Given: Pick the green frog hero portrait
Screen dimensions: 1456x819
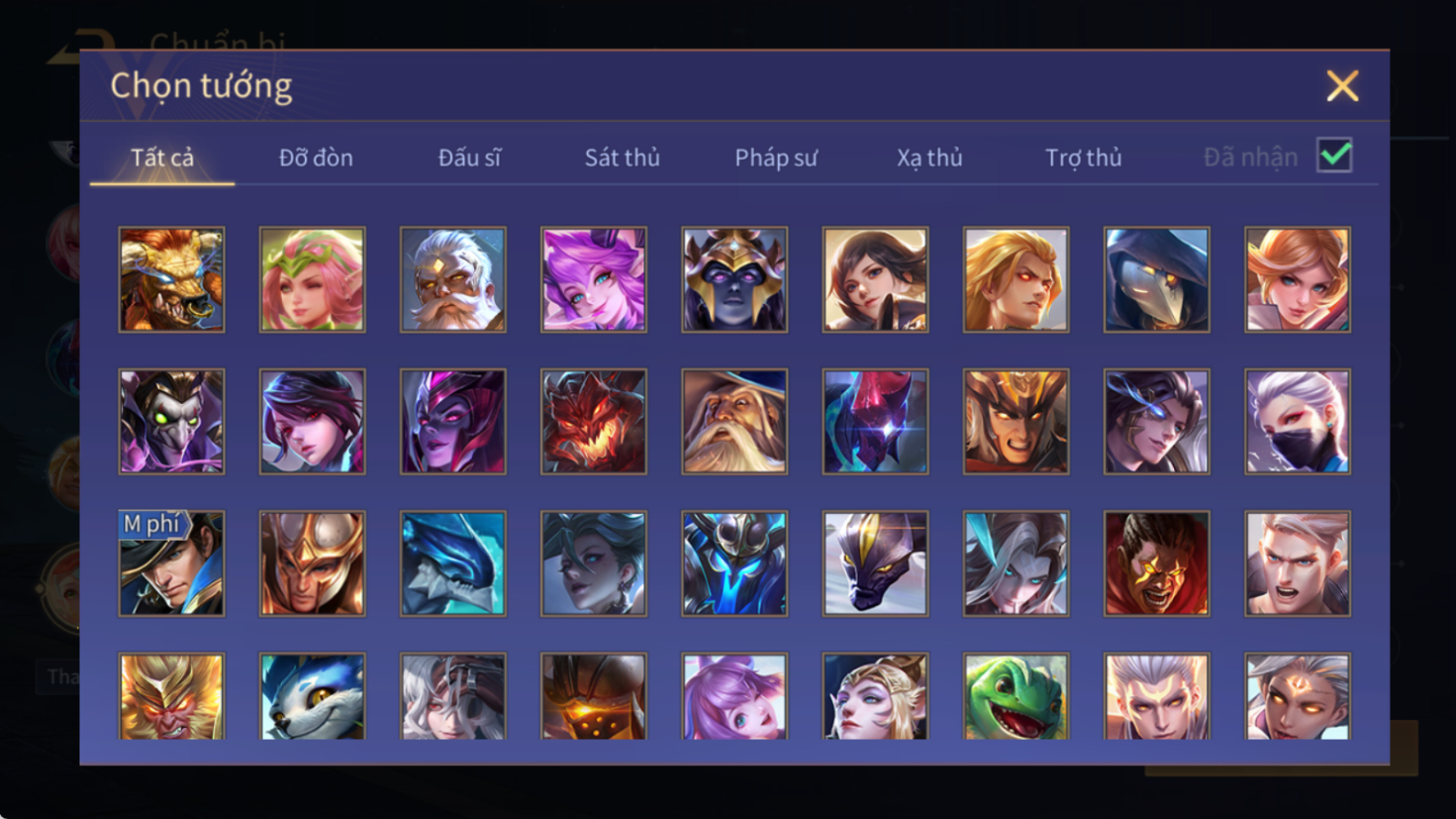Looking at the screenshot, I should point(1016,696).
